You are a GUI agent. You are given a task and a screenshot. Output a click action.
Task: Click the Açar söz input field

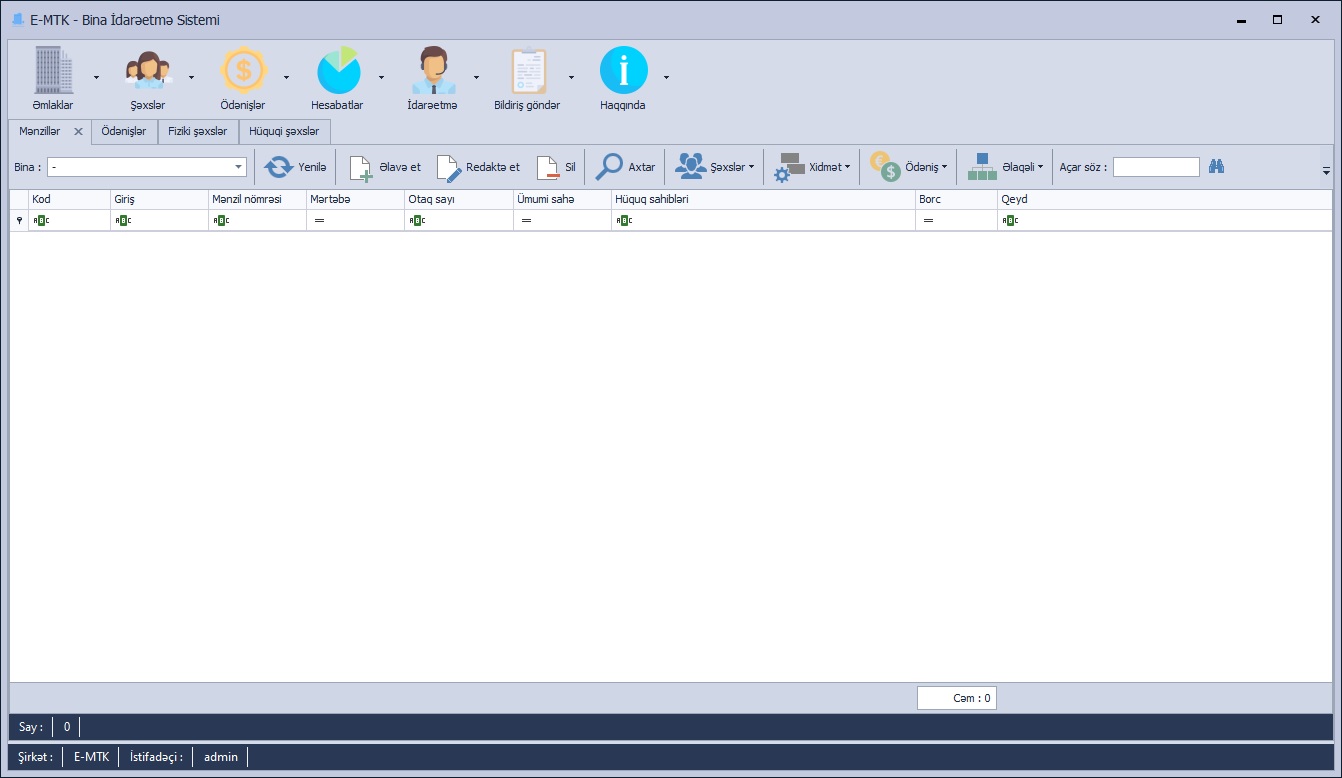click(1155, 167)
